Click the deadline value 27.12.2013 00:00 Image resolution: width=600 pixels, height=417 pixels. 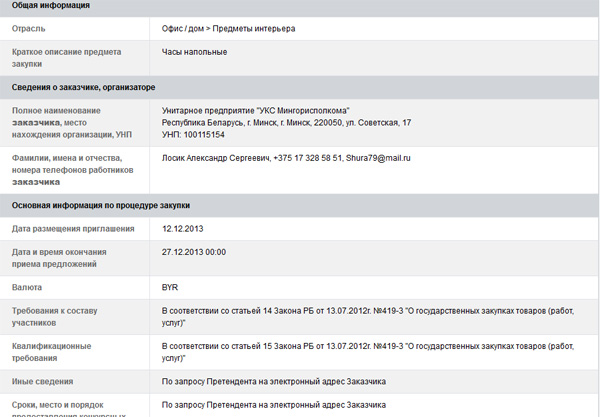click(194, 252)
